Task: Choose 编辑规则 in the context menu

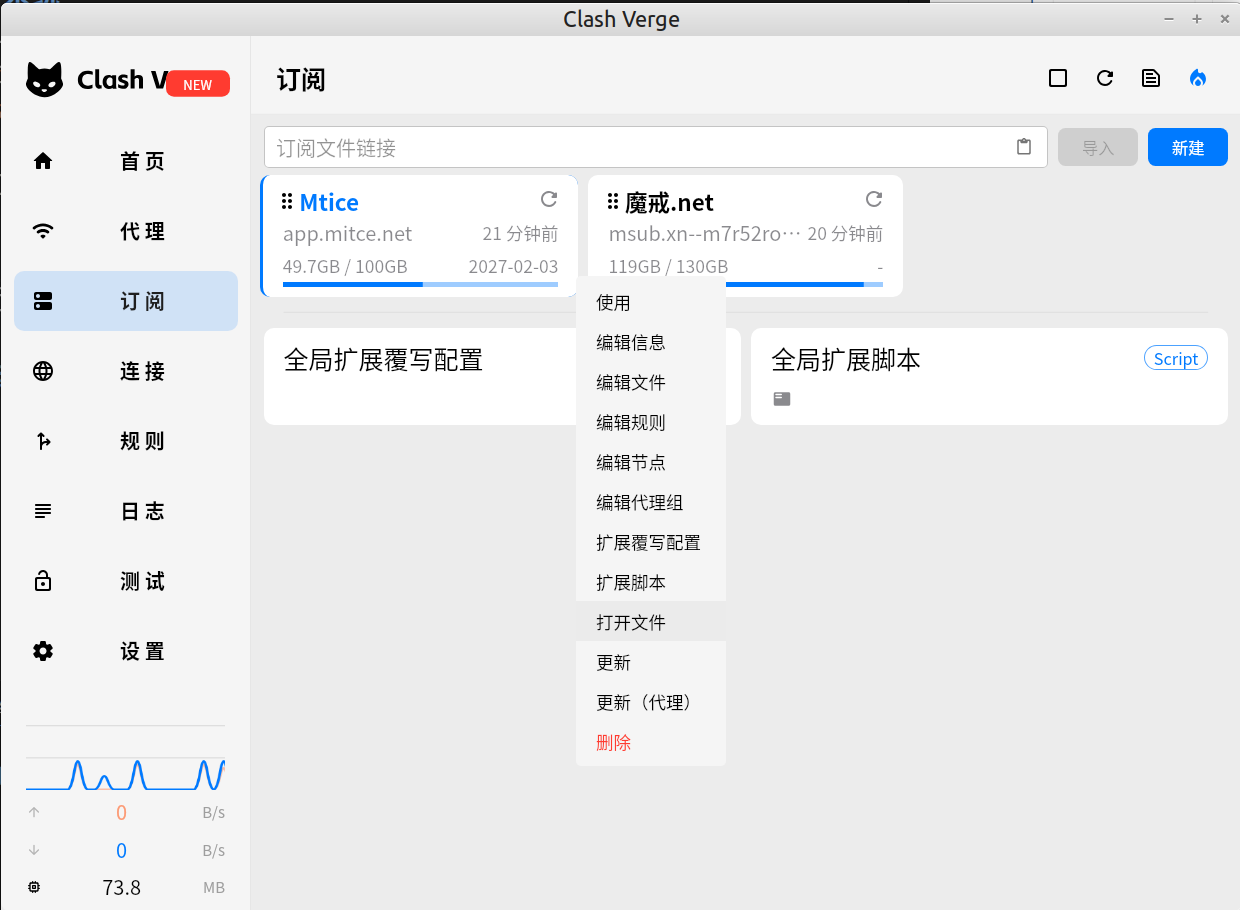Action: [x=651, y=422]
